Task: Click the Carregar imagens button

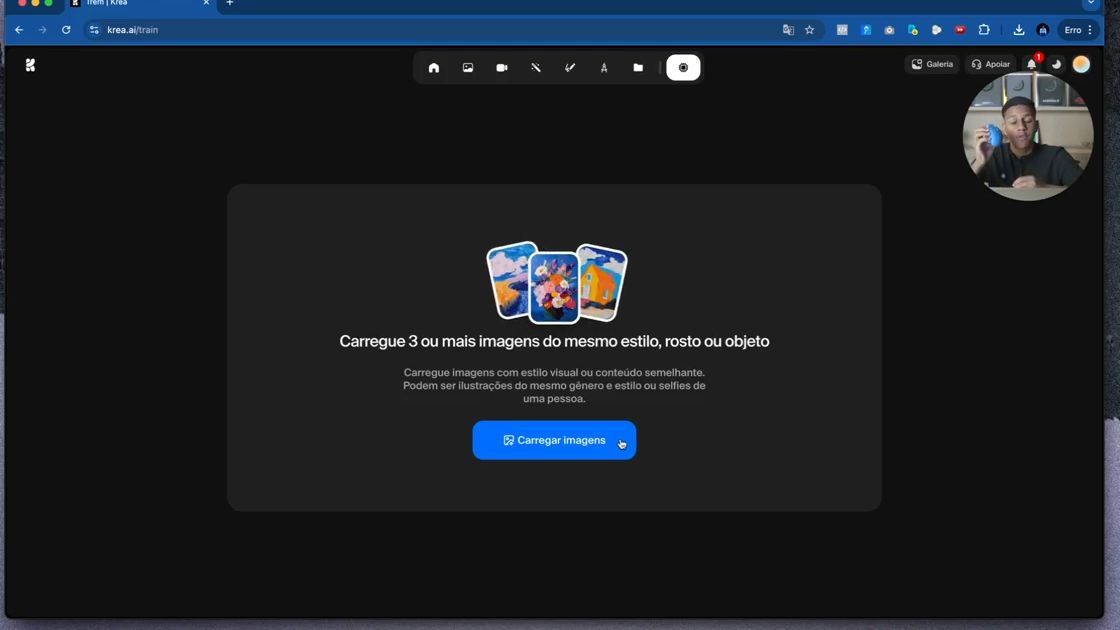Action: click(554, 440)
